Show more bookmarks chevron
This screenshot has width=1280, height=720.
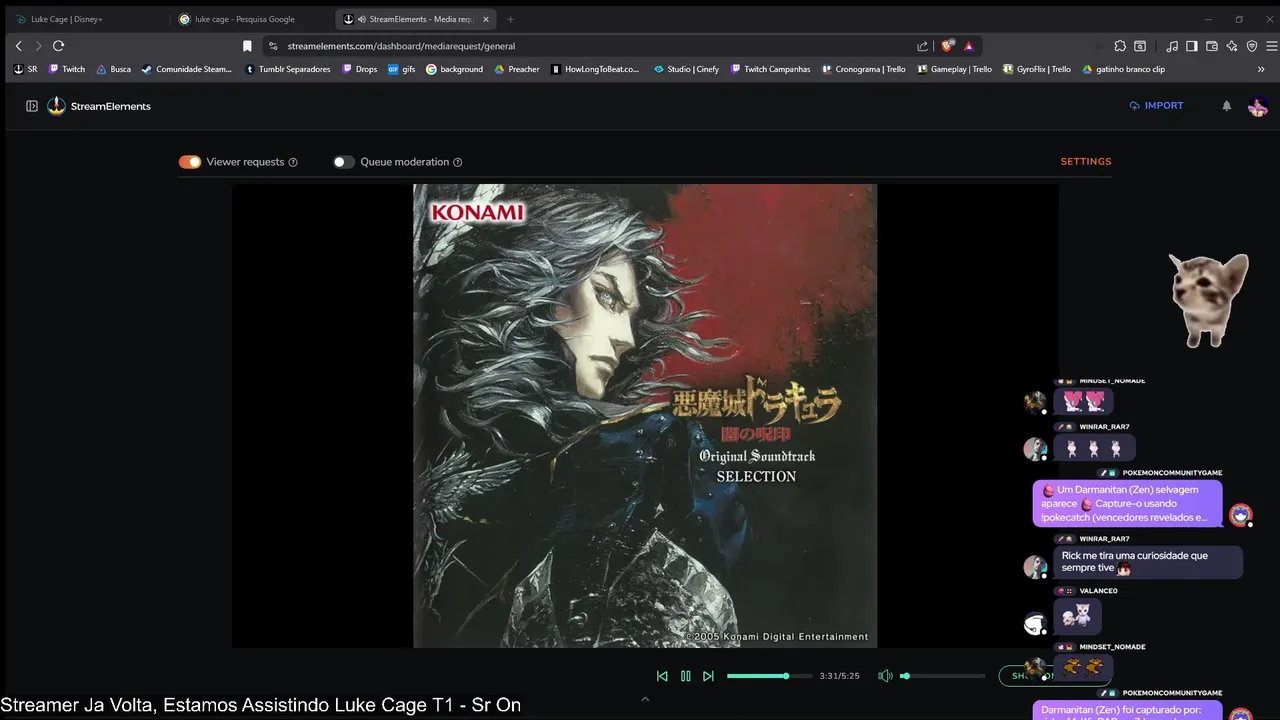(1261, 69)
